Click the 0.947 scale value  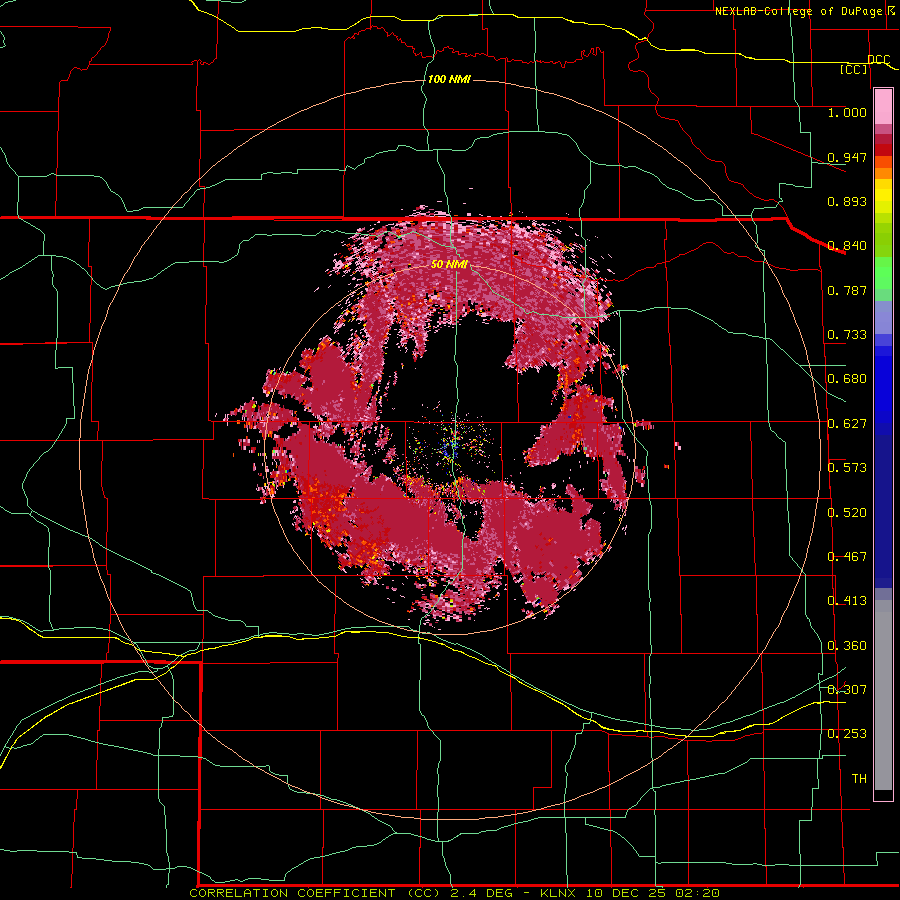click(x=847, y=157)
